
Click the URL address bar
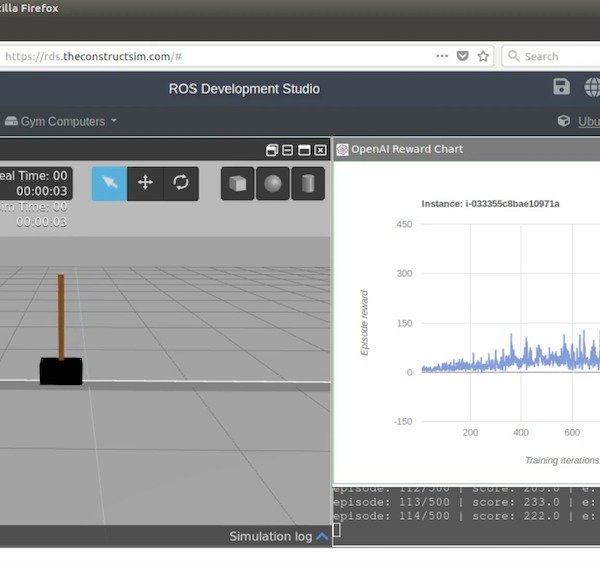point(200,57)
